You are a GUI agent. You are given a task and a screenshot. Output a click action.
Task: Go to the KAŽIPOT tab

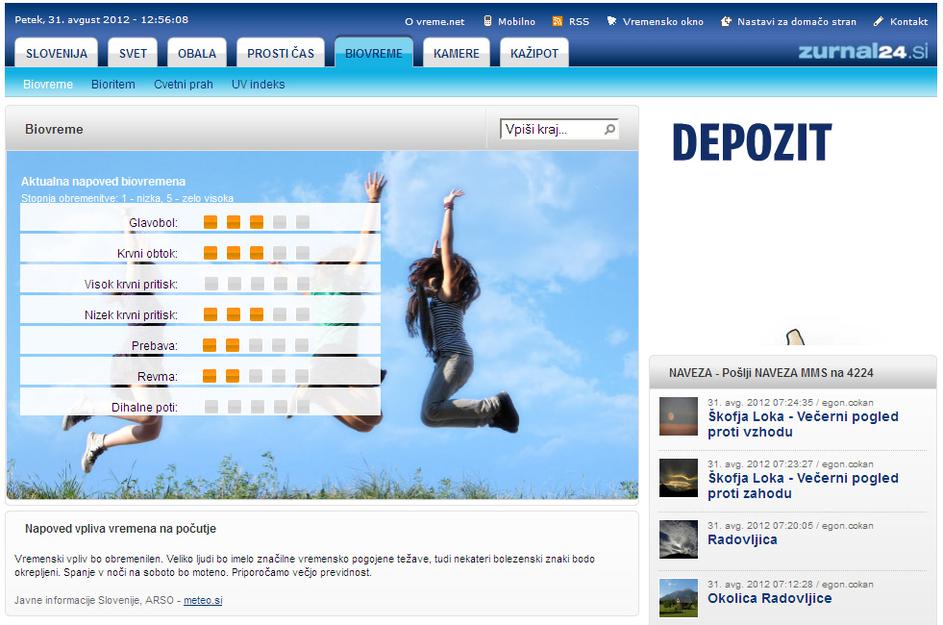pos(534,53)
